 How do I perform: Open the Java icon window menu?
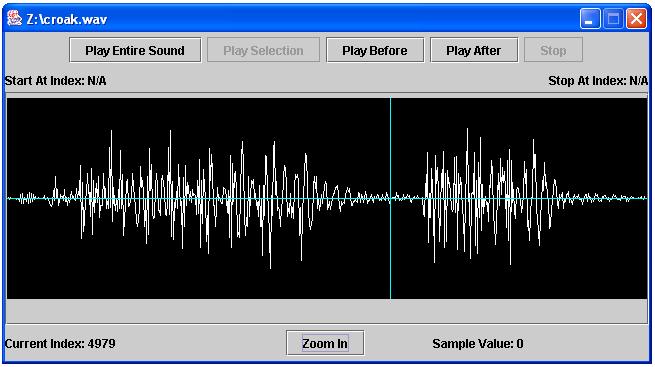click(14, 18)
